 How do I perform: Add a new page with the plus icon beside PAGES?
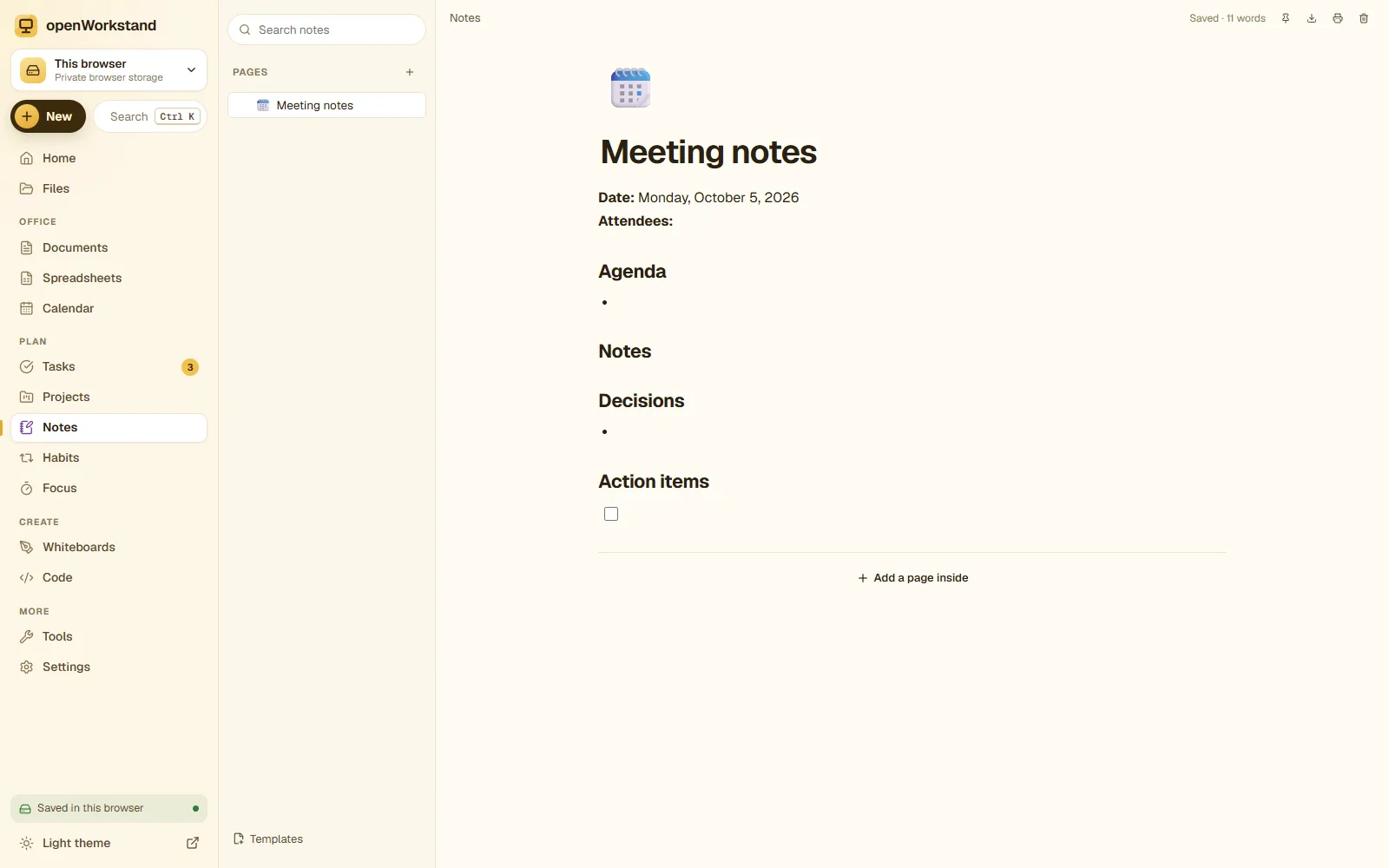[410, 72]
